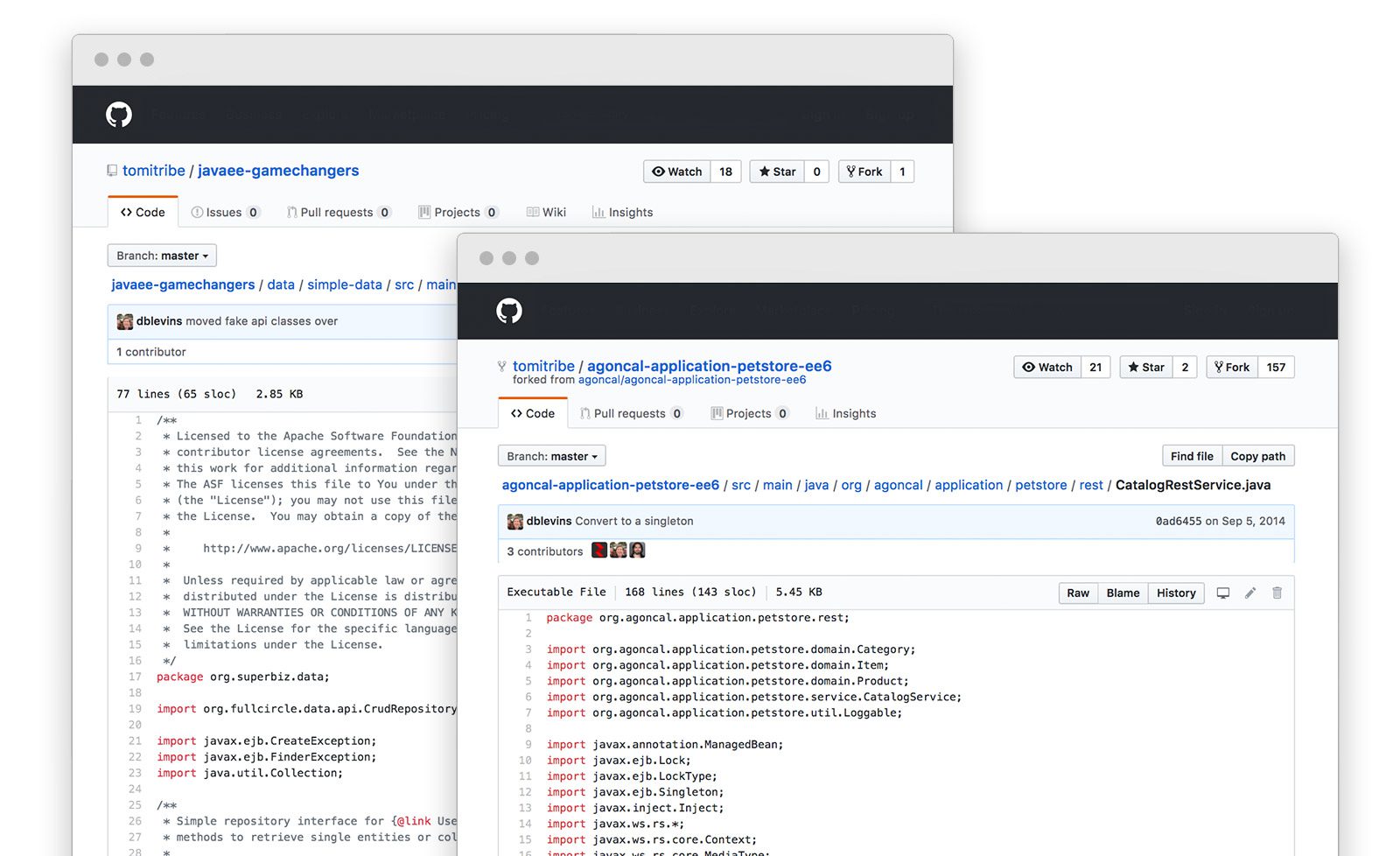The image size is (1400, 856).
Task: Watch the javaee-gamechangers repository
Action: [x=677, y=172]
